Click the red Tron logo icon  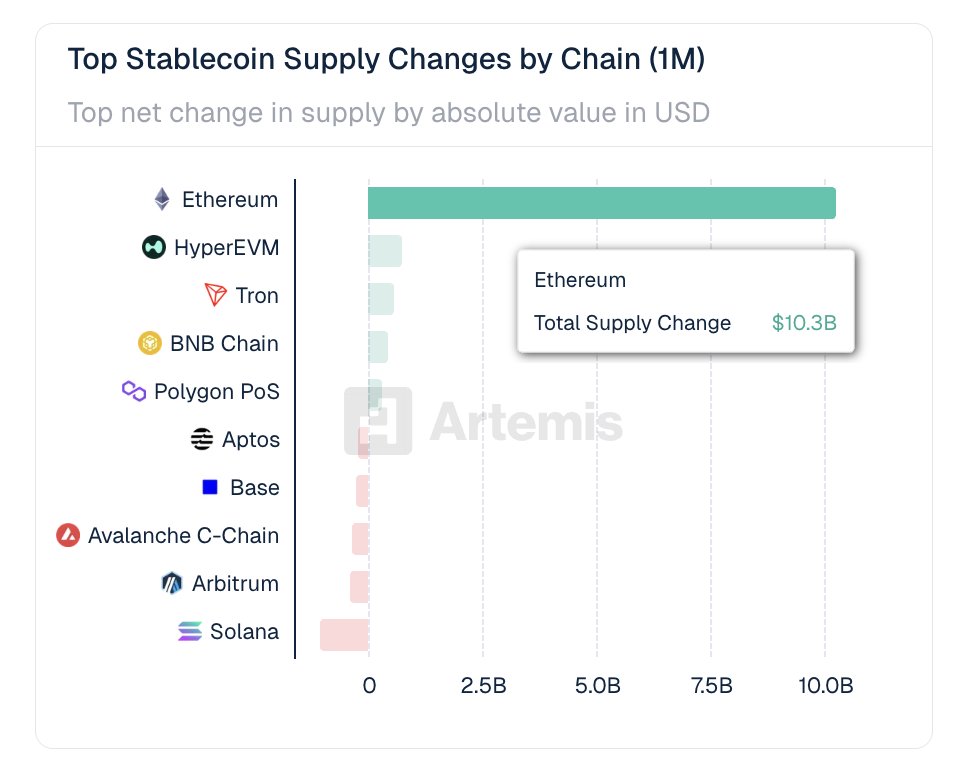[x=216, y=295]
